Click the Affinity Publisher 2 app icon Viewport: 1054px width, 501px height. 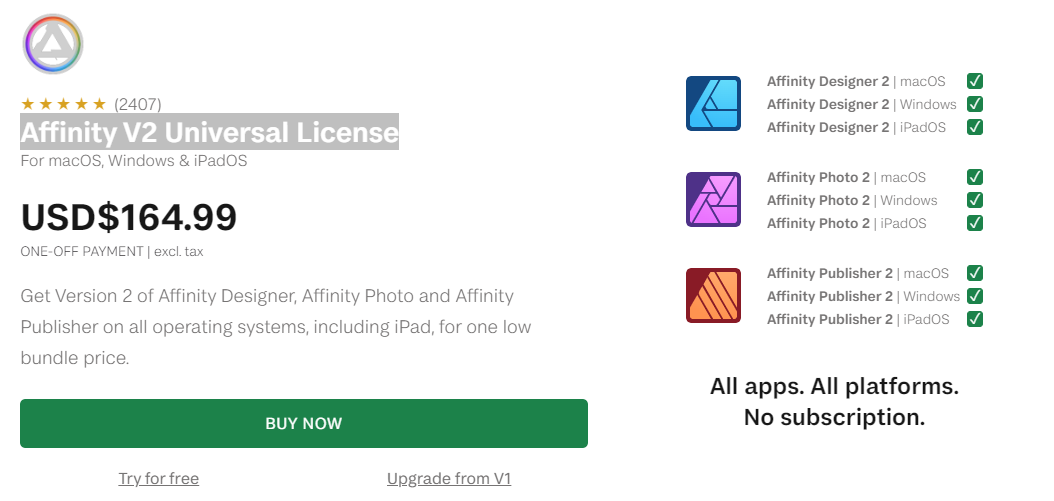[x=713, y=296]
